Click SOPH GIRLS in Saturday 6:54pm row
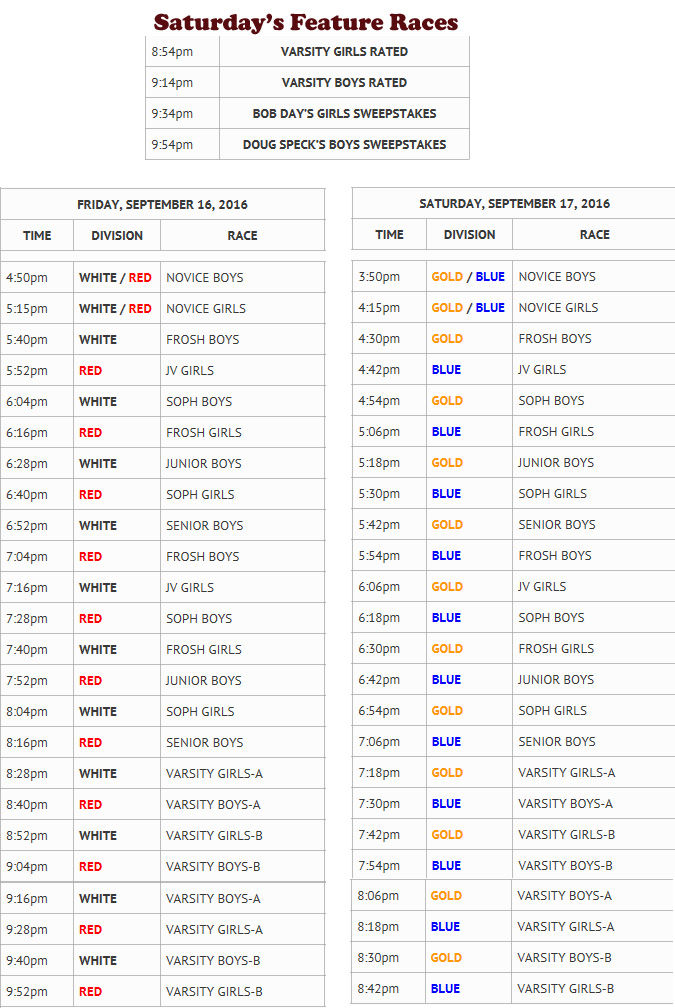 pos(552,710)
